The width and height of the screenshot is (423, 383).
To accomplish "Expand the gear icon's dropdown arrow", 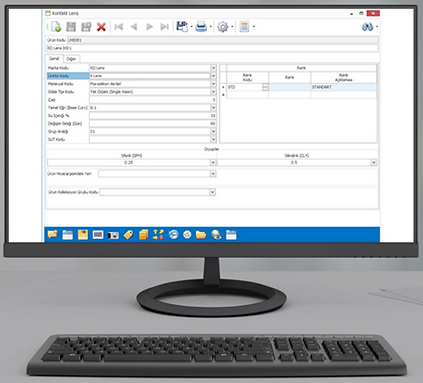I will tap(232, 27).
